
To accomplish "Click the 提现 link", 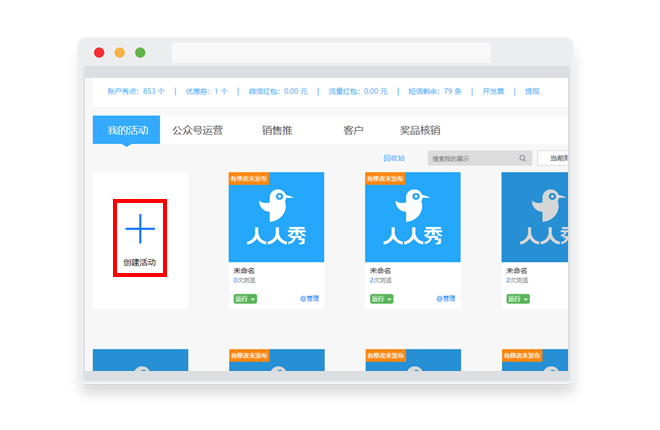I will point(532,91).
